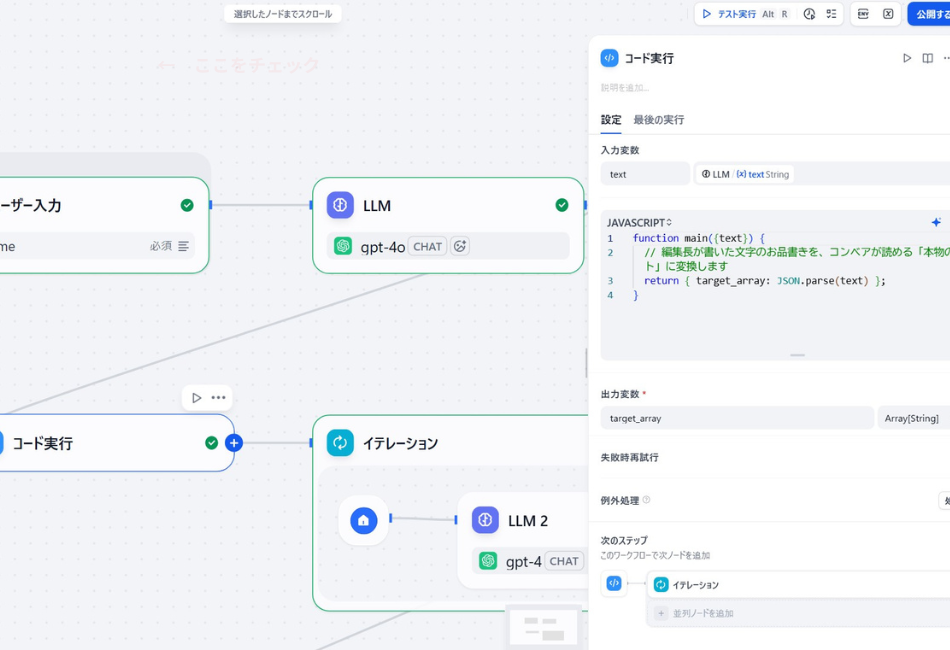Viewport: 950px width, 650px height.
Task: Click the home start icon inside イテレーション
Action: coord(364,520)
